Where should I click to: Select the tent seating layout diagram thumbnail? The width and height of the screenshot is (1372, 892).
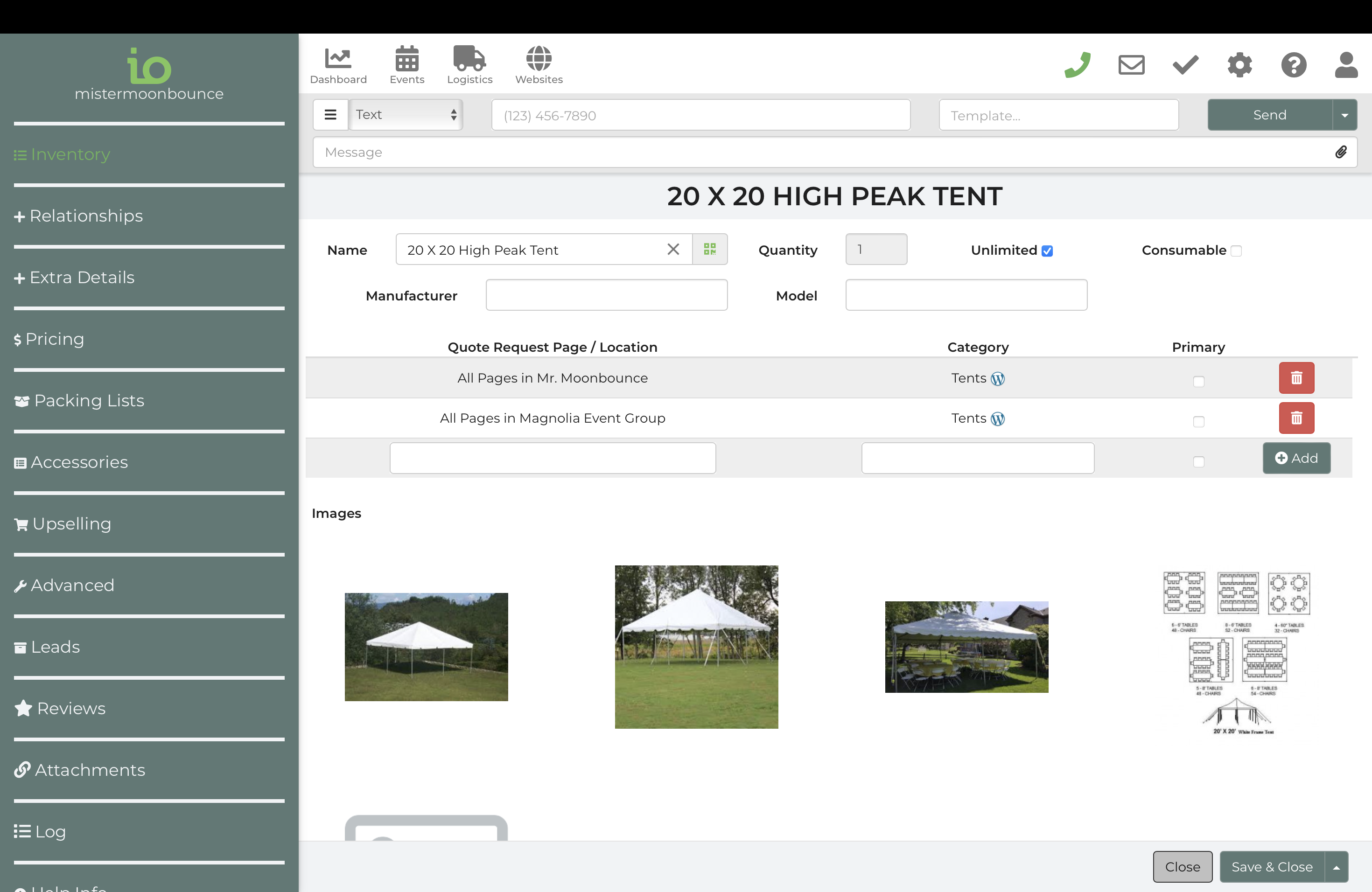pos(1237,652)
